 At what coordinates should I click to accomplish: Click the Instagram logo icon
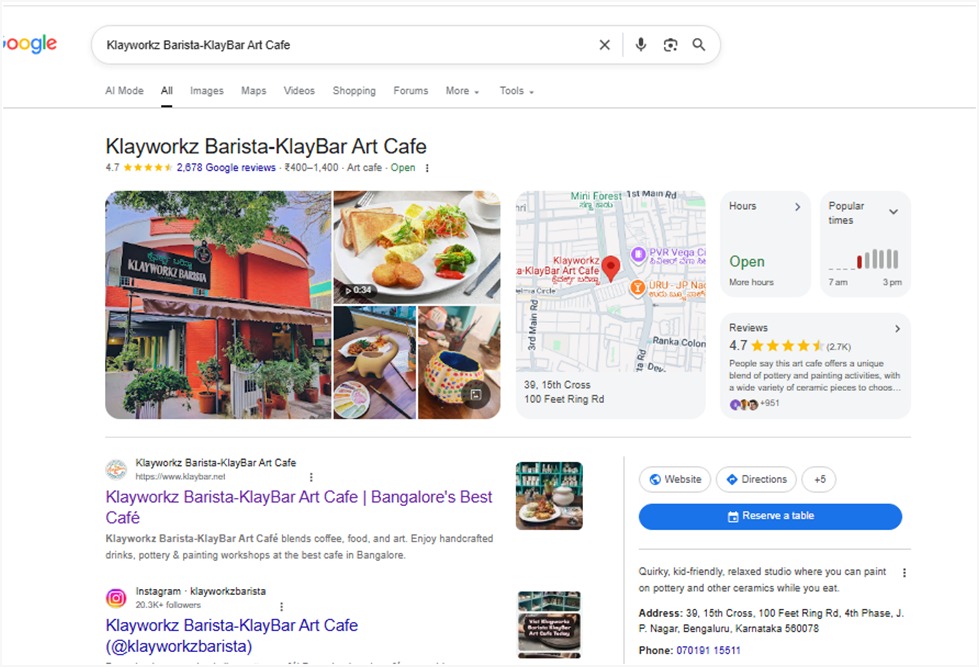pos(116,598)
